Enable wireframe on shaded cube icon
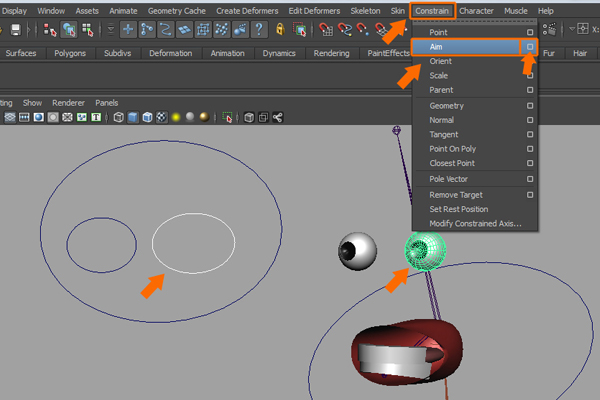 tap(147, 117)
